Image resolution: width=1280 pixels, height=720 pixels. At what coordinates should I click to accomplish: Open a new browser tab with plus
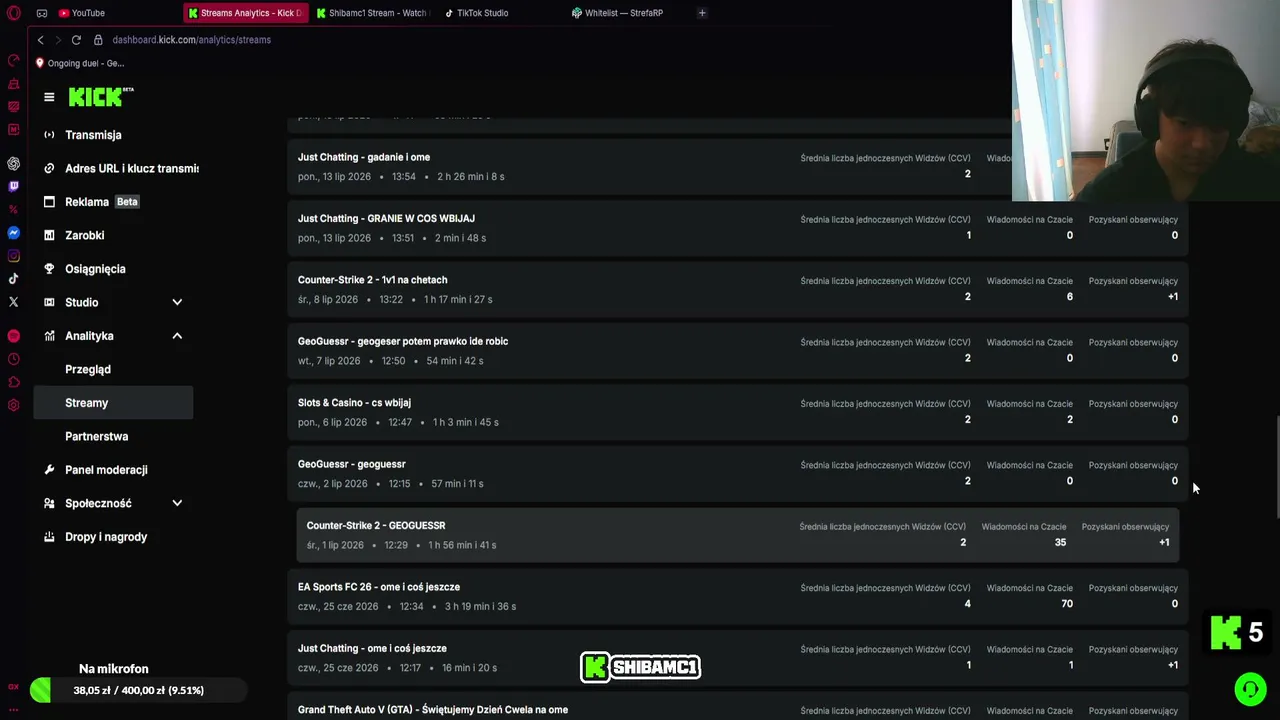coord(702,13)
